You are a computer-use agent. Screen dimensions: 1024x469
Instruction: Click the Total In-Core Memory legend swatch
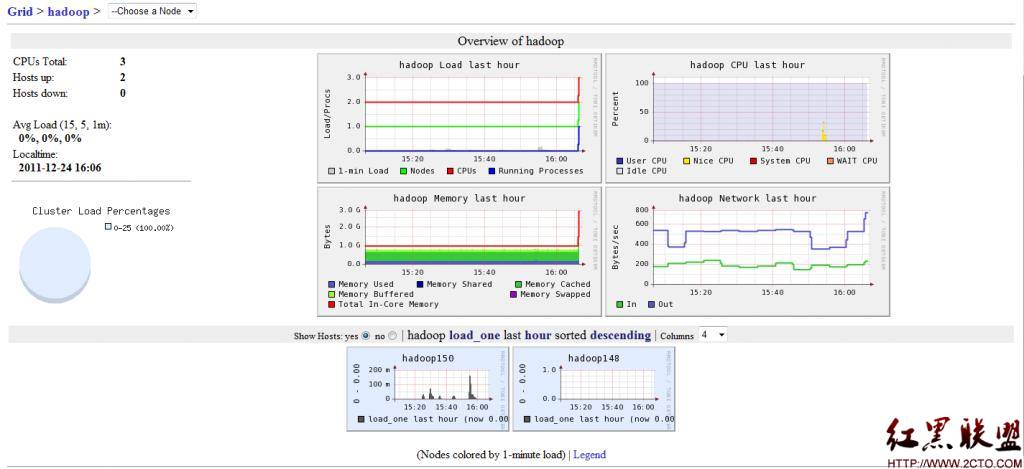332,304
